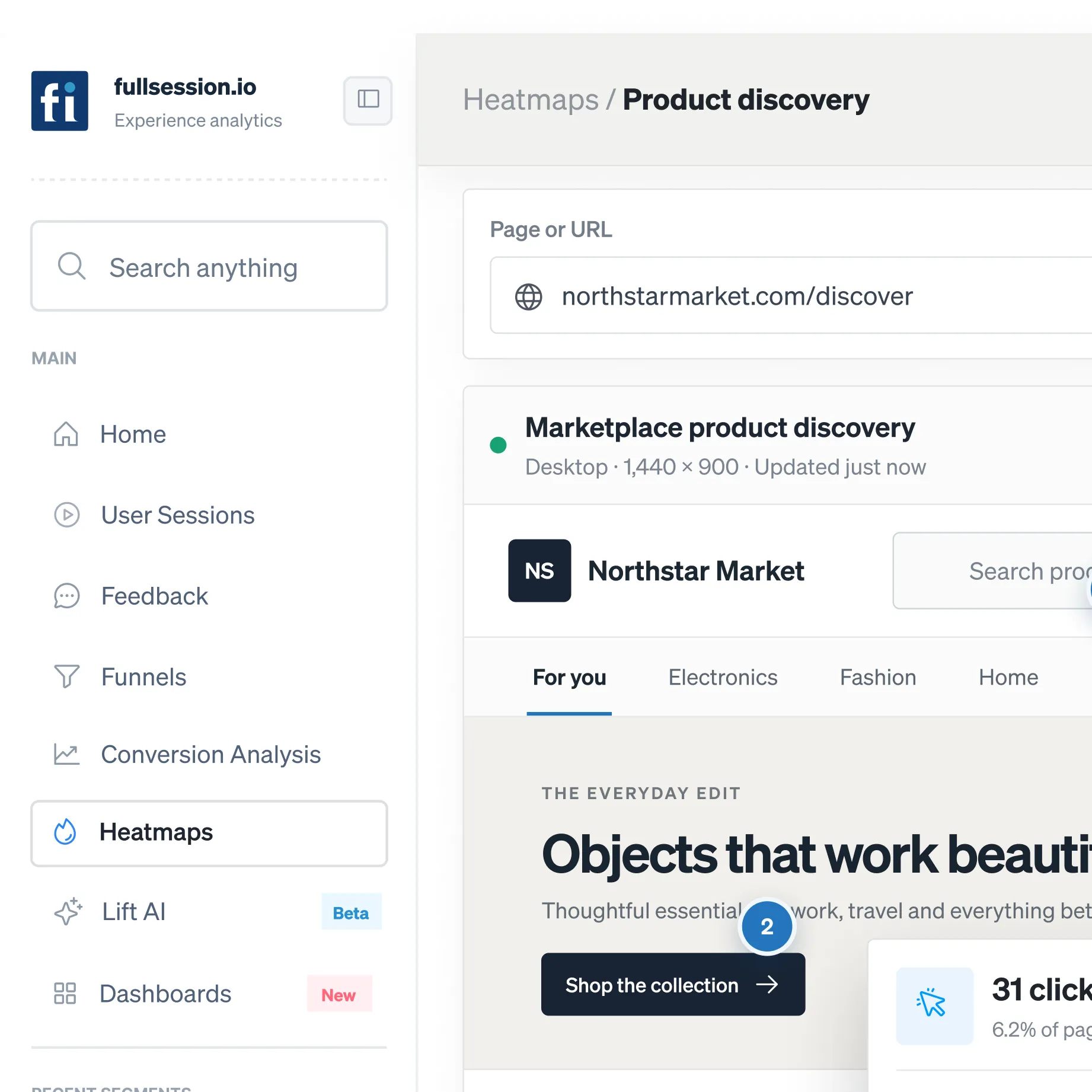
Task: Open the Funnels section
Action: click(x=209, y=676)
